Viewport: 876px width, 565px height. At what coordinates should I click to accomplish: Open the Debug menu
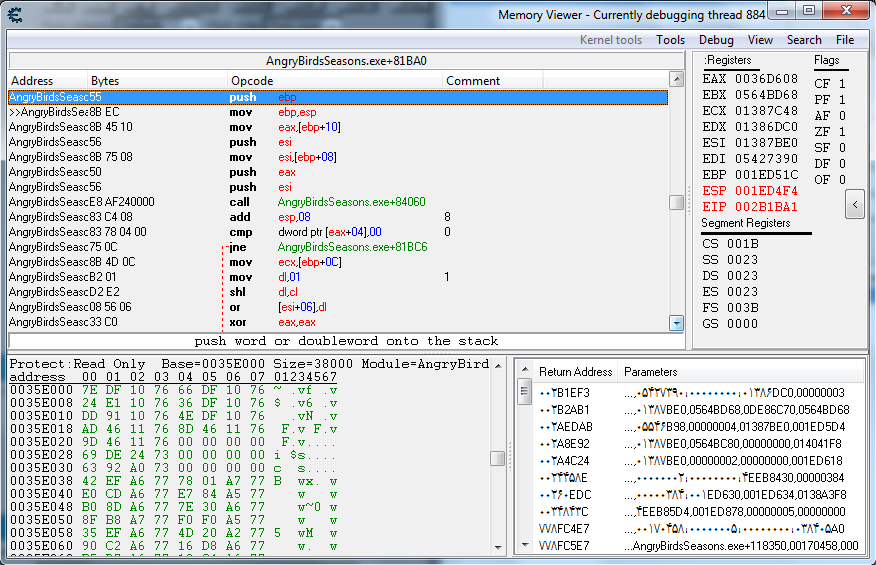click(x=716, y=40)
